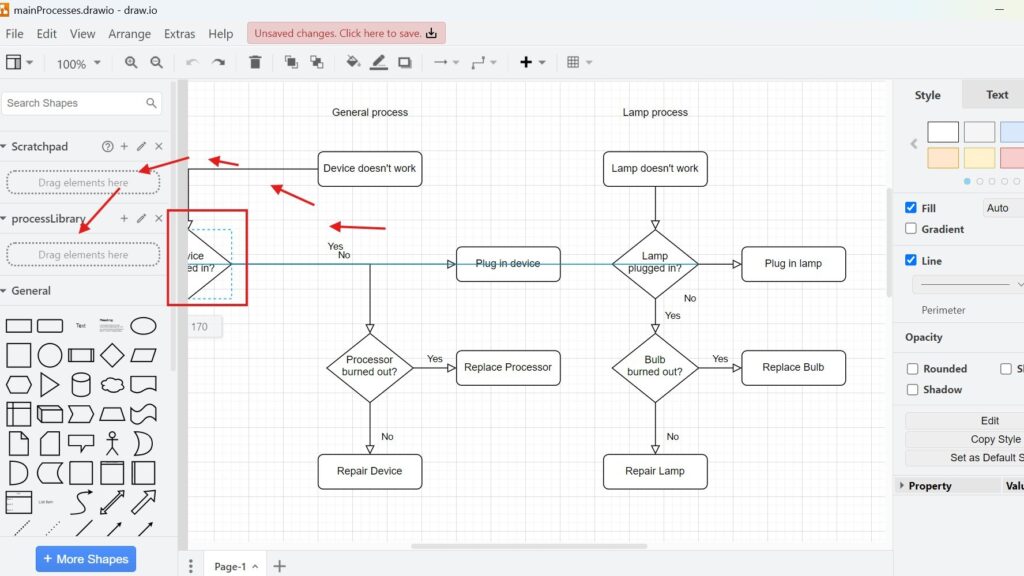Disable the Fill checkbox
The image size is (1024, 576).
point(911,207)
